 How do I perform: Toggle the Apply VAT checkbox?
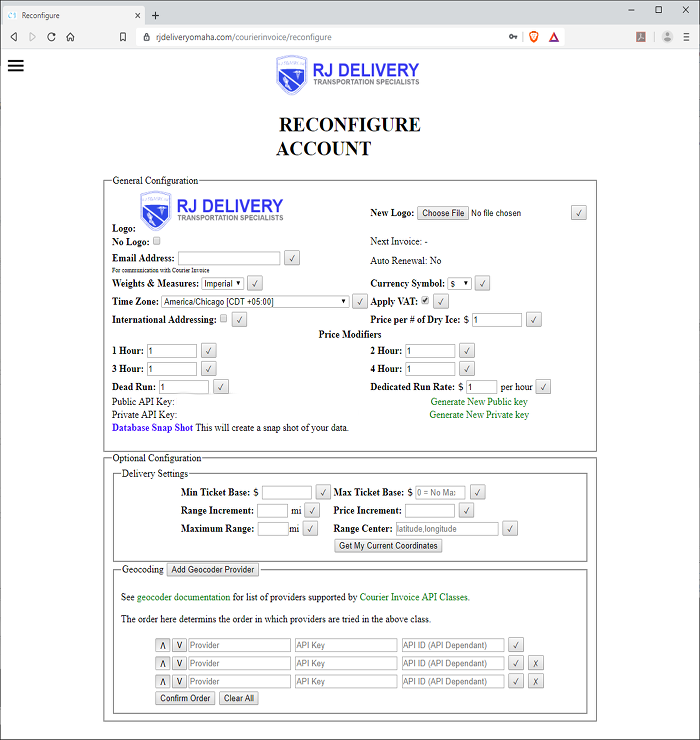(x=425, y=301)
